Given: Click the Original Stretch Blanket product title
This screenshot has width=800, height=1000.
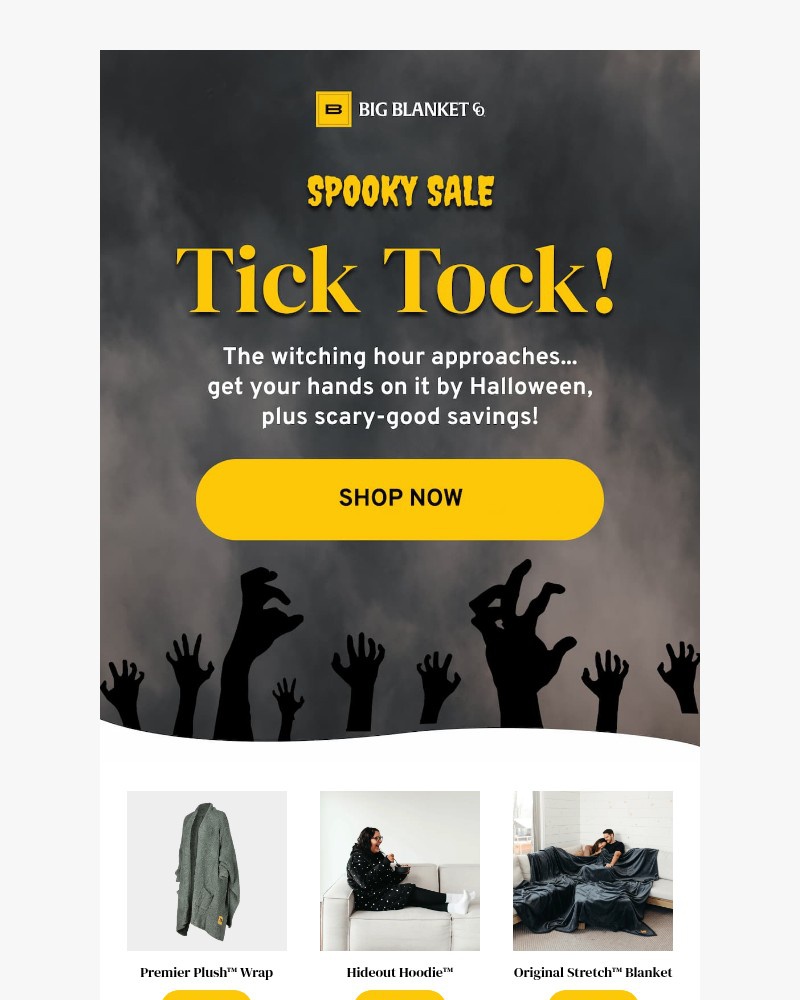Looking at the screenshot, I should pos(593,973).
